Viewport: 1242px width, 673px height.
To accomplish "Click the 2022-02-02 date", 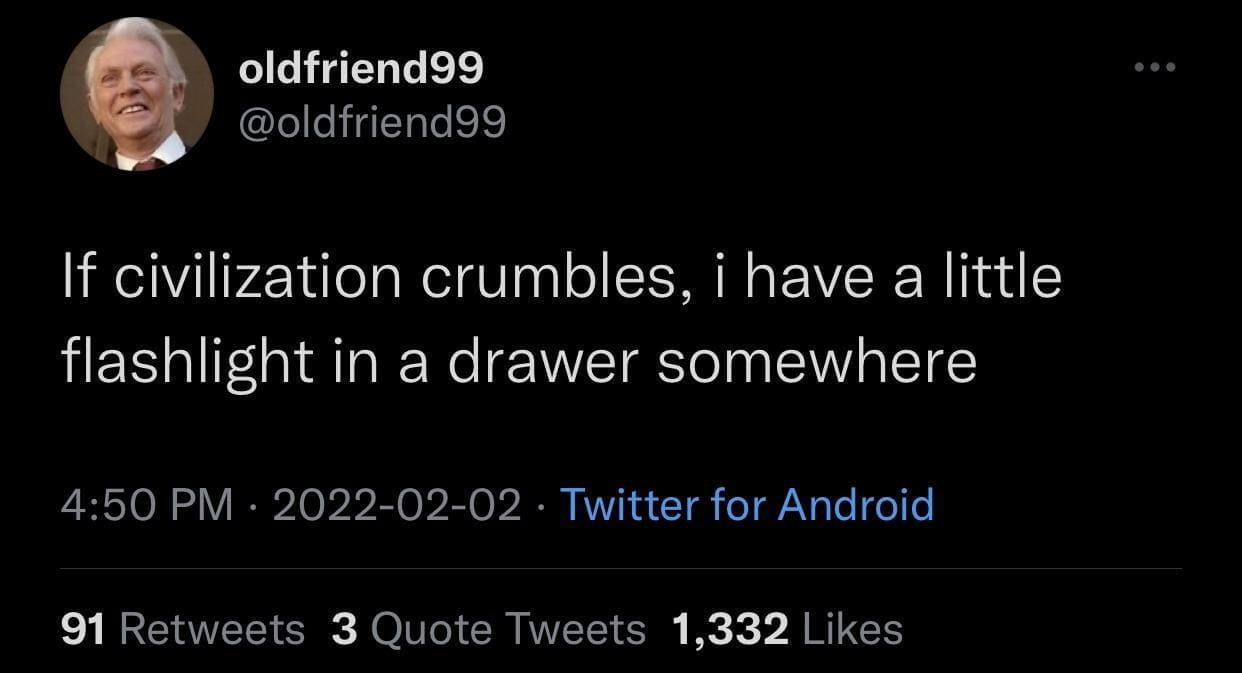I will (396, 504).
